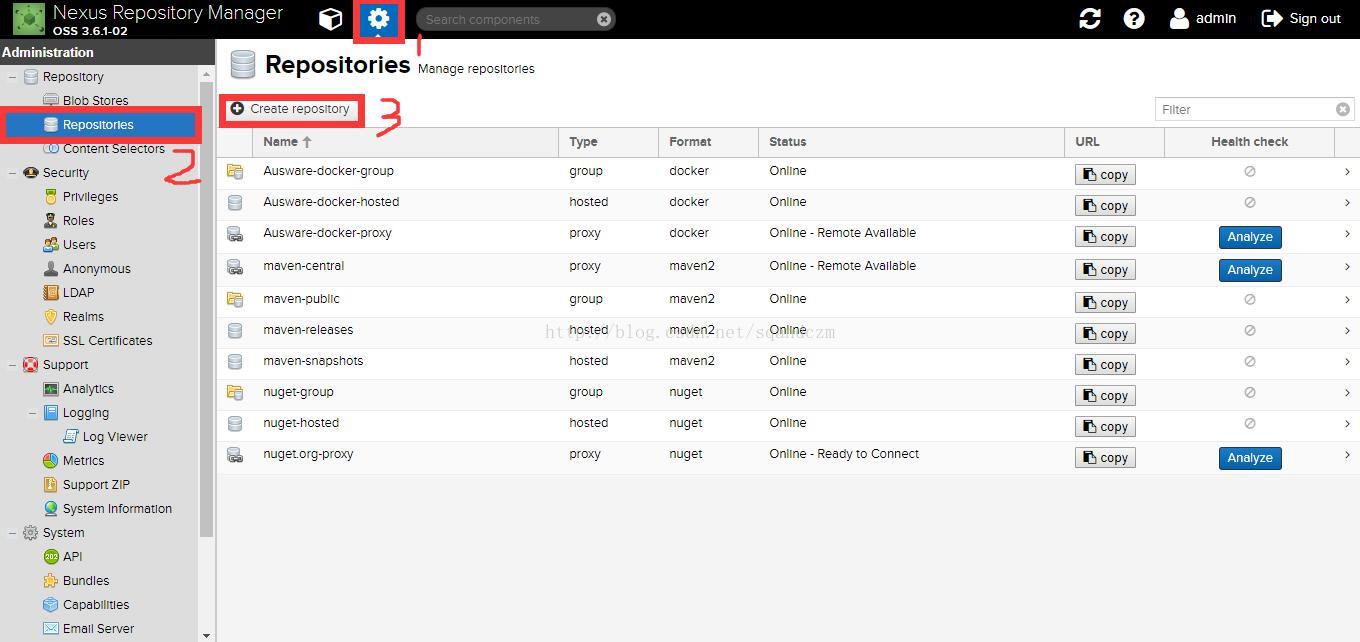Open the Administration gear icon

(x=378, y=19)
